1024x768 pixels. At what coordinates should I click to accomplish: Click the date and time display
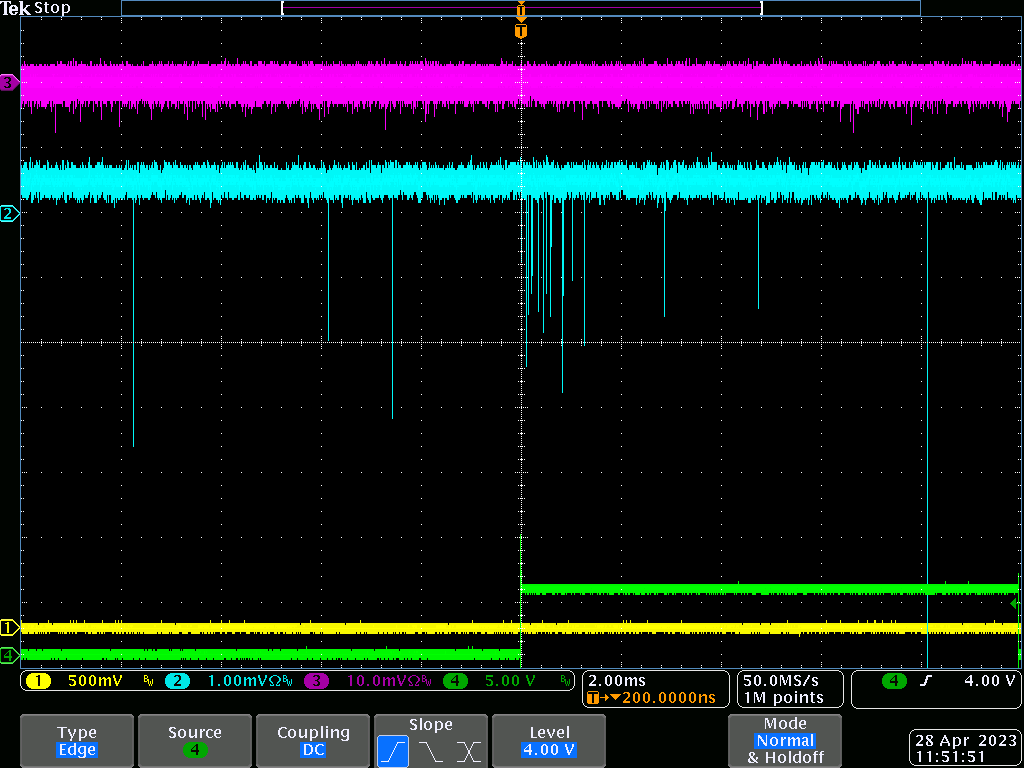pyautogui.click(x=964, y=749)
